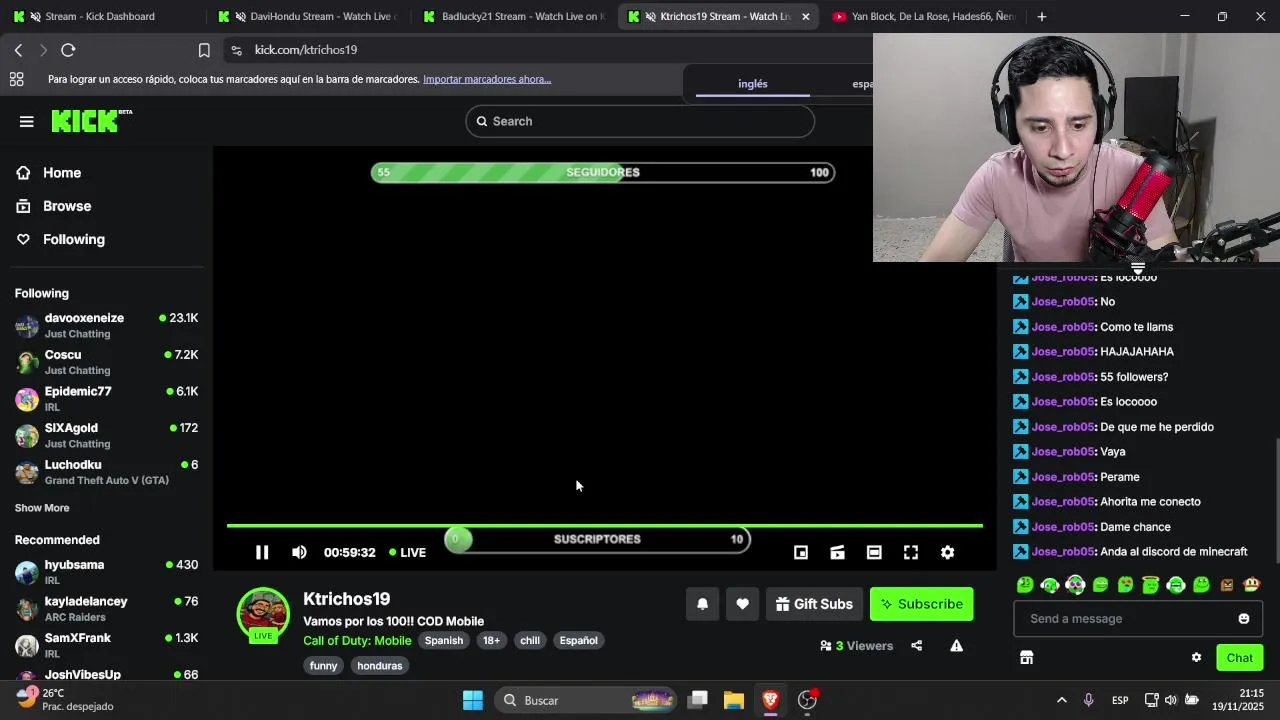Open hyubsama recommended channel

pos(107,572)
